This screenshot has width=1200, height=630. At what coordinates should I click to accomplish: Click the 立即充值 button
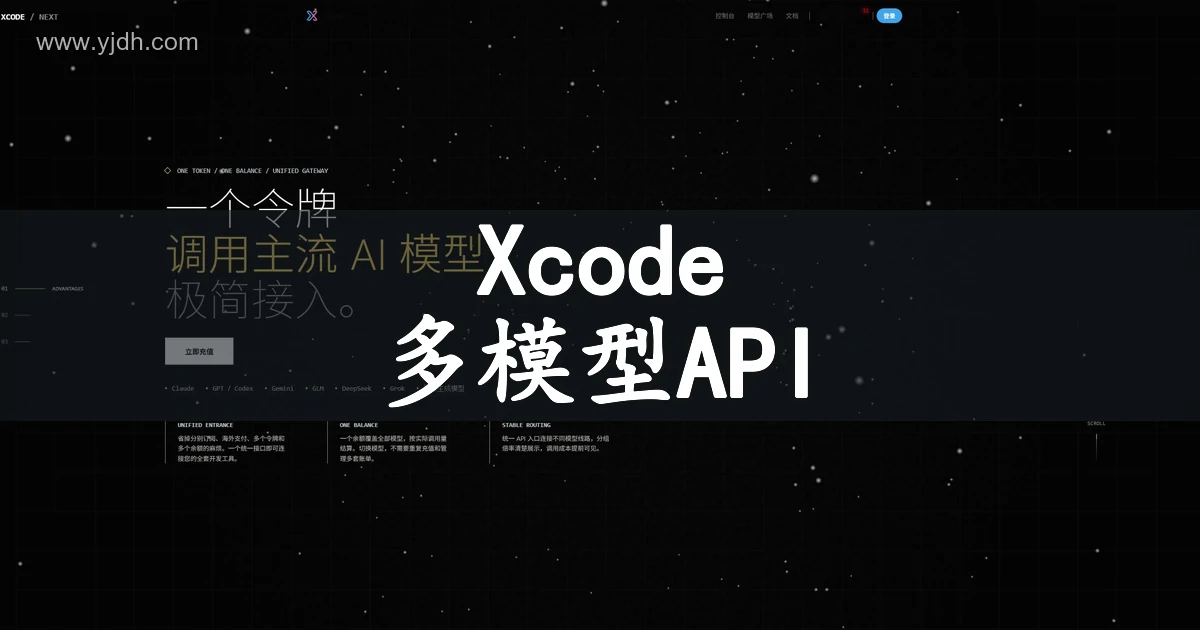pyautogui.click(x=199, y=351)
